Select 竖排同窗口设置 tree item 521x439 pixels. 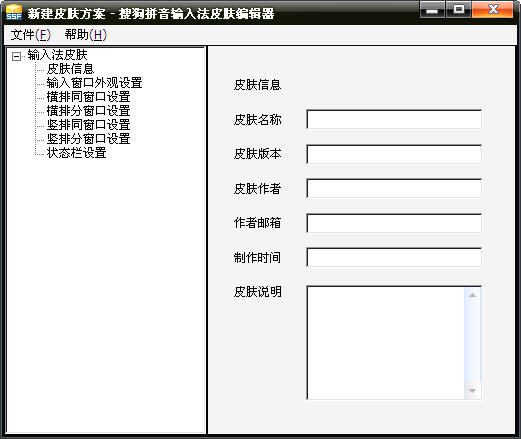point(88,125)
